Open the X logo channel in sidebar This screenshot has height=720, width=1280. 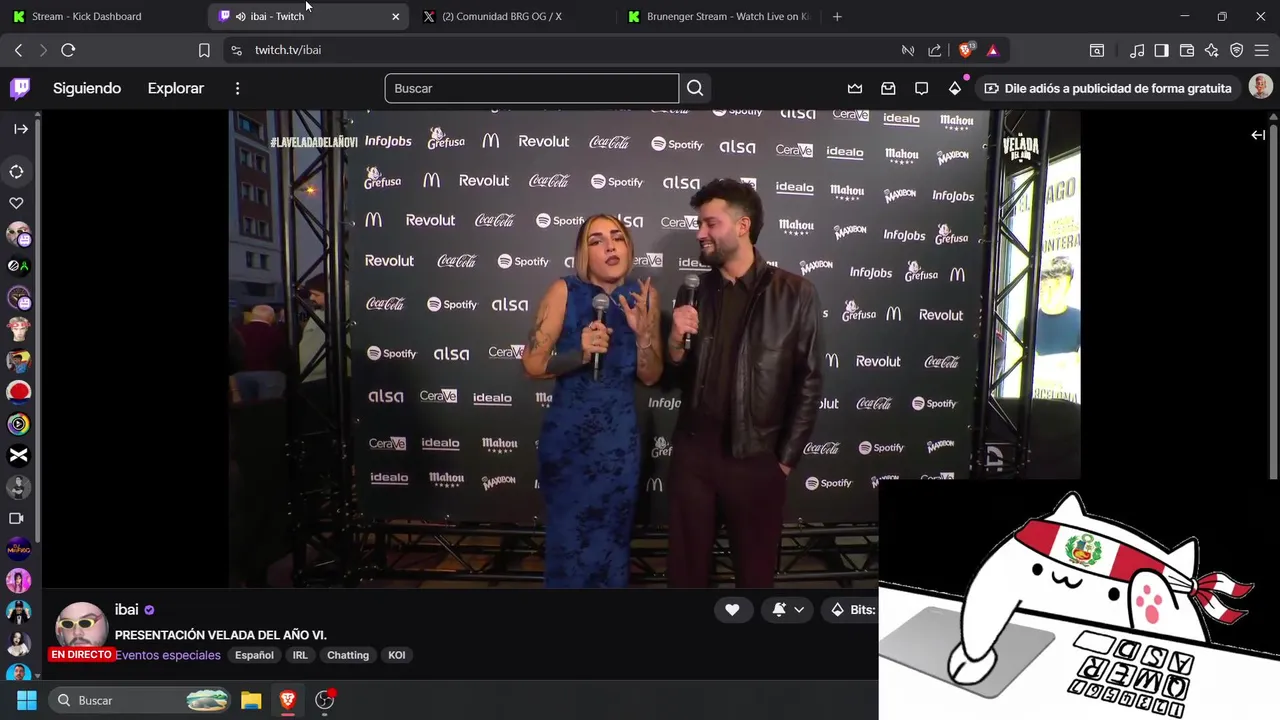point(18,455)
